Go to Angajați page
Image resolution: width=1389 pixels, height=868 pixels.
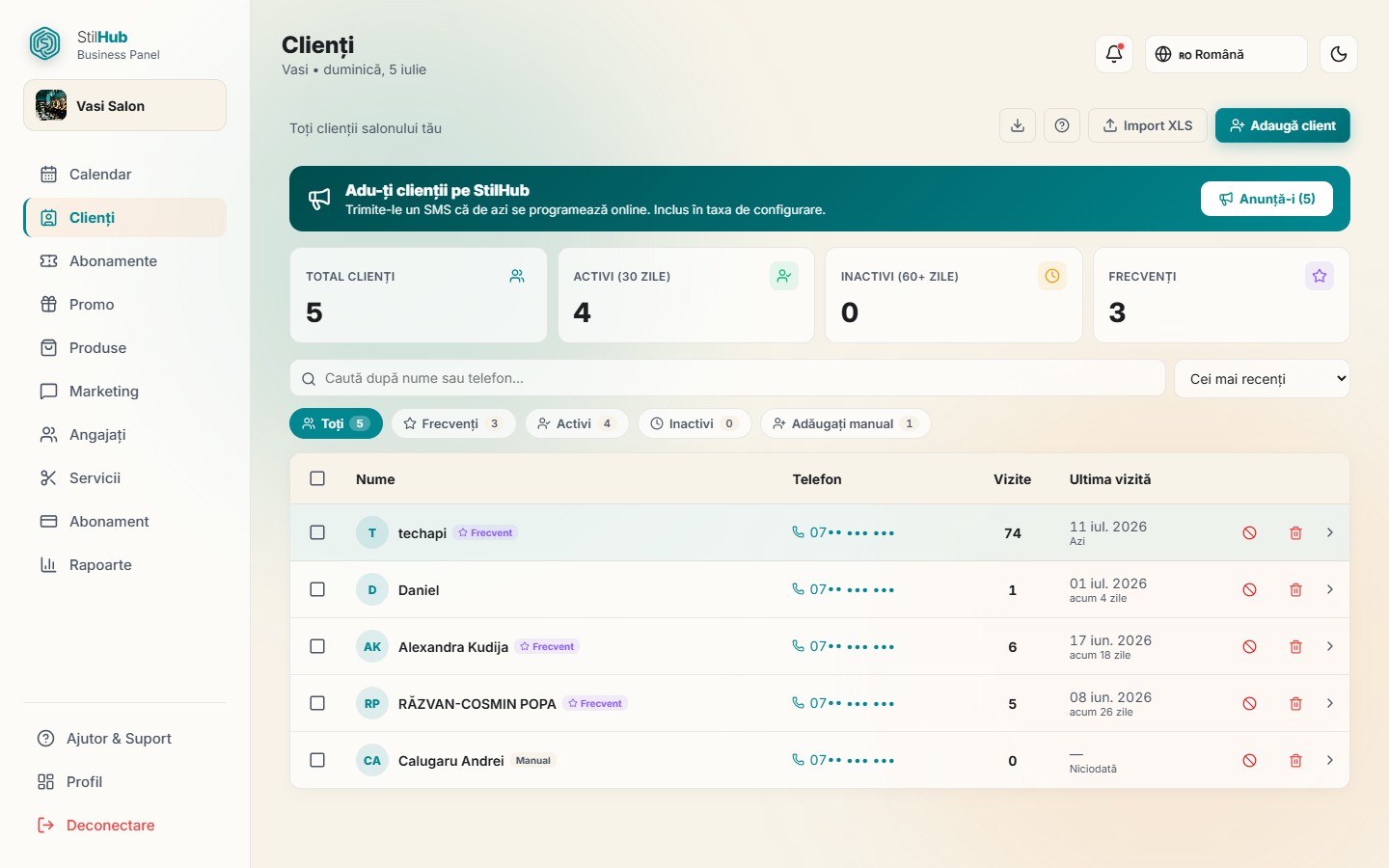(x=125, y=435)
